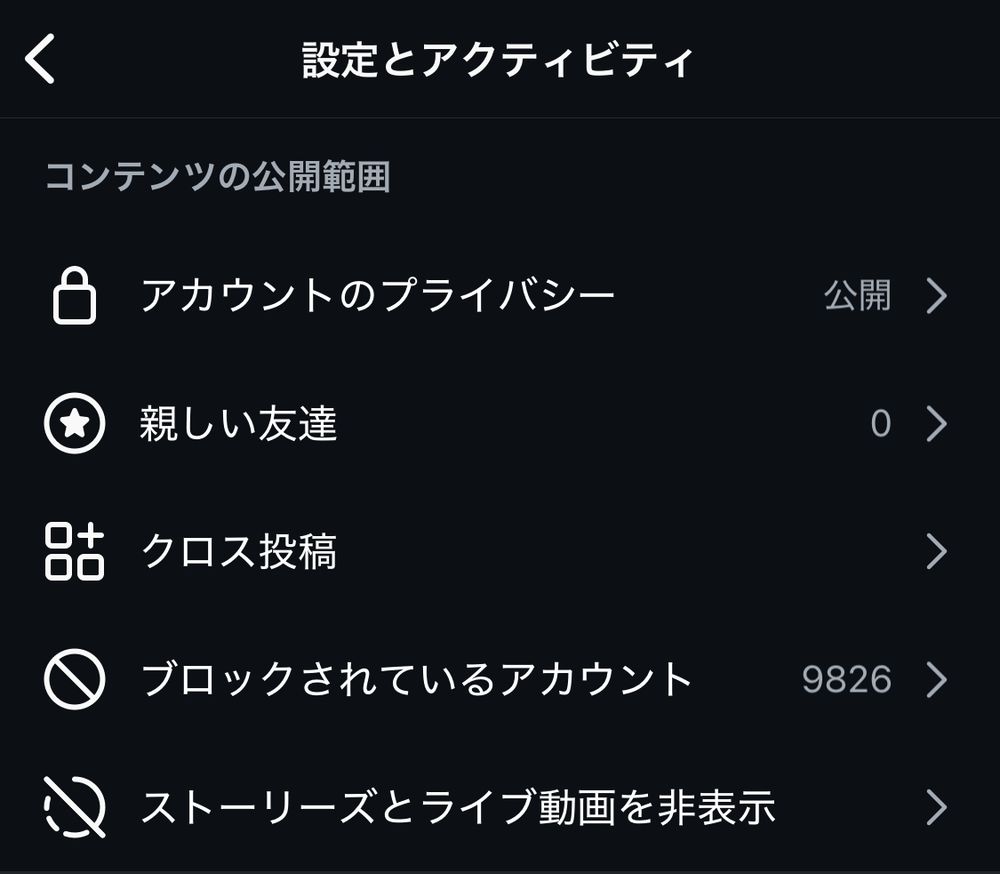Open ストーリーズとライブ動画を非表示 entry
Image resolution: width=1000 pixels, height=874 pixels.
point(458,807)
